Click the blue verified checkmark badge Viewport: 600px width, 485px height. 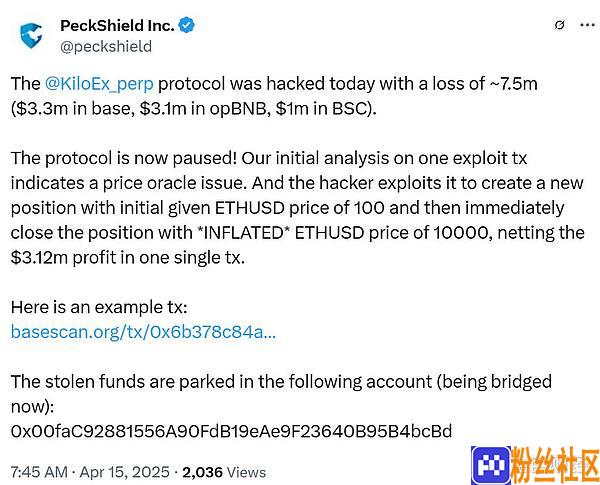(187, 25)
